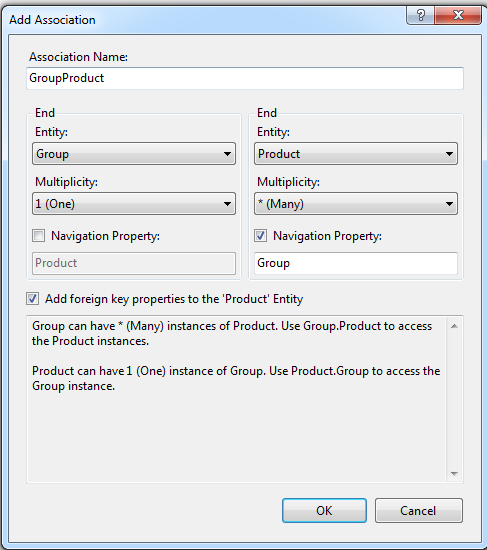This screenshot has width=487, height=550.
Task: Open the Group entity dropdown
Action: (134, 154)
